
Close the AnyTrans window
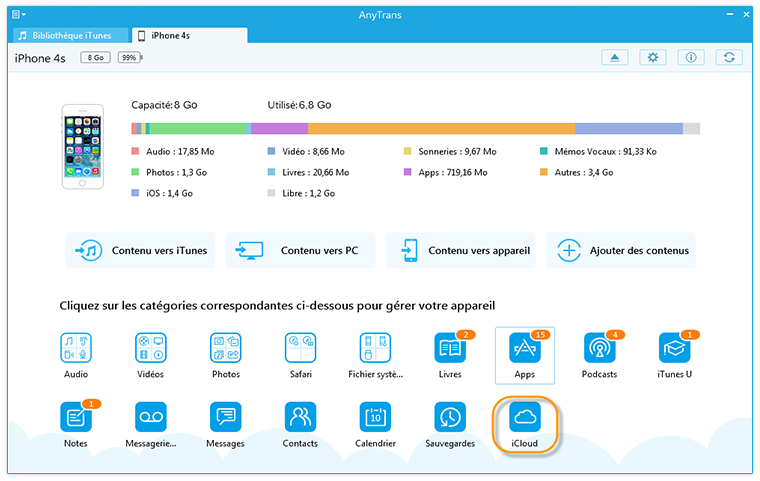(x=746, y=15)
